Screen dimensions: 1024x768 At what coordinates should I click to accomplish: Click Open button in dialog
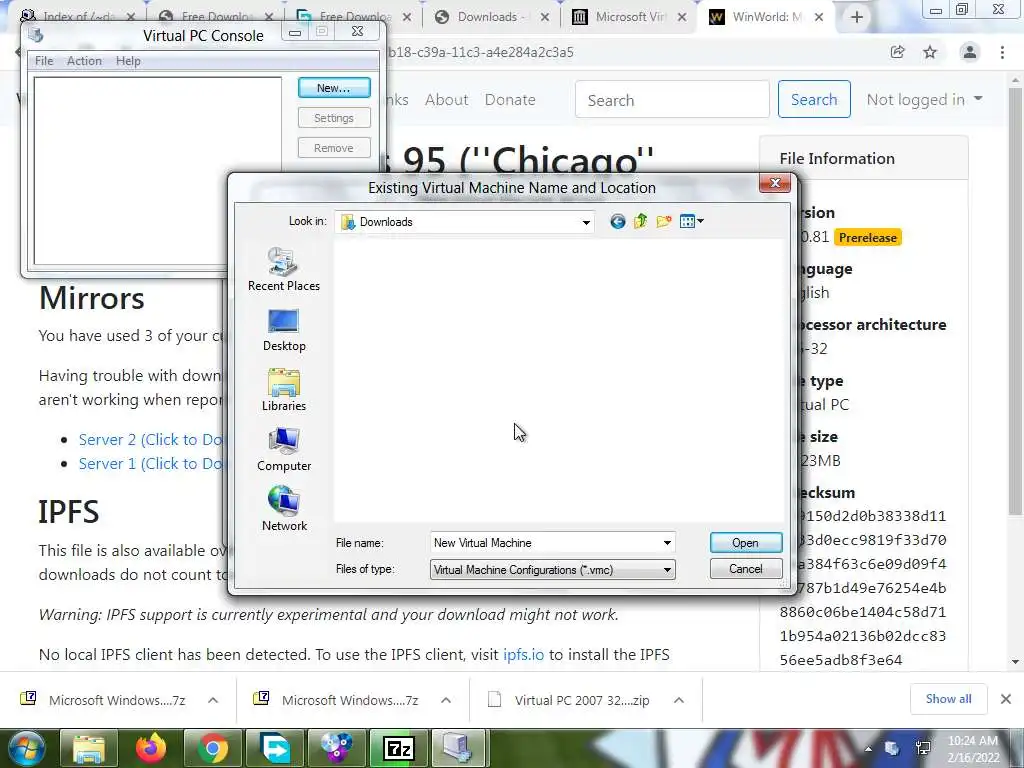745,543
